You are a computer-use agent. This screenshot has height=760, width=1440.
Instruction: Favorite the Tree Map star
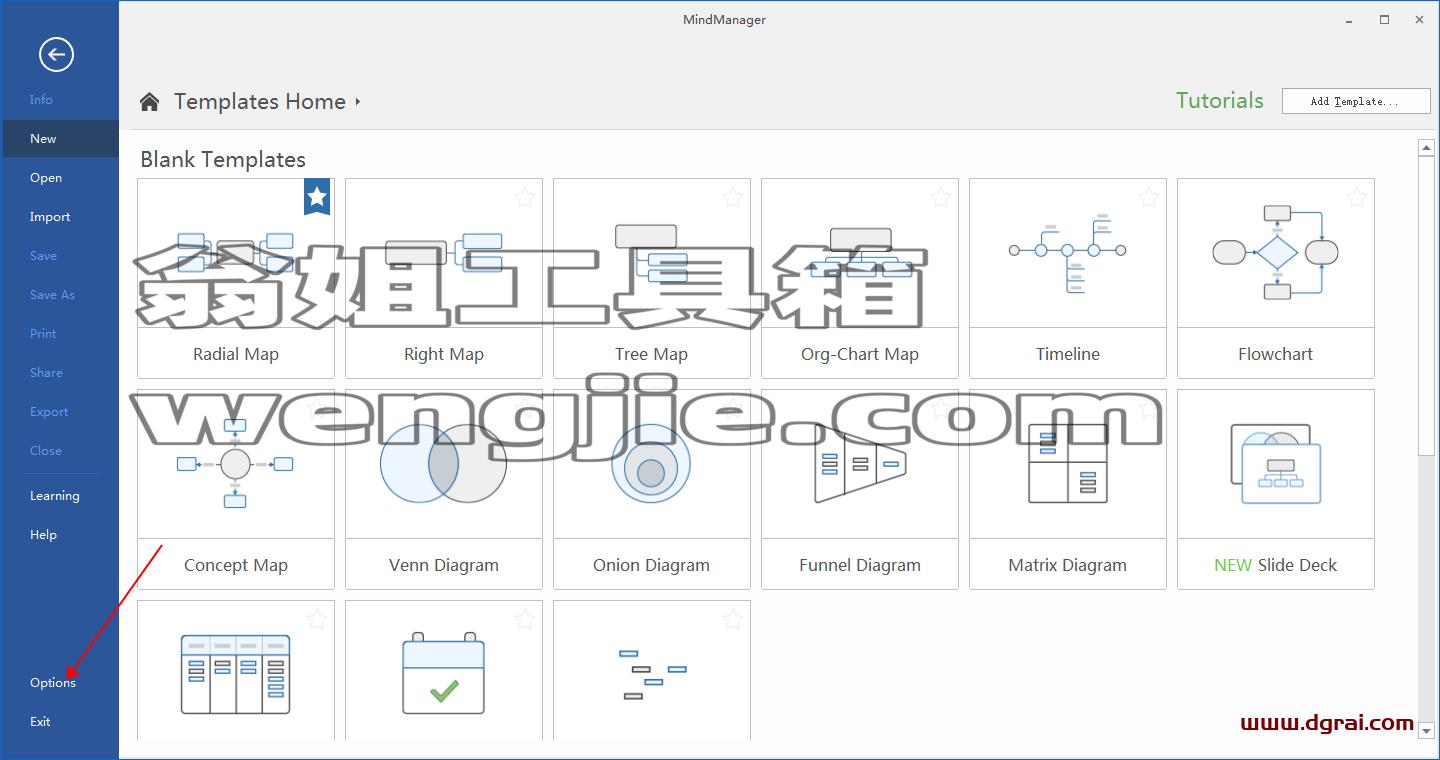(x=733, y=197)
